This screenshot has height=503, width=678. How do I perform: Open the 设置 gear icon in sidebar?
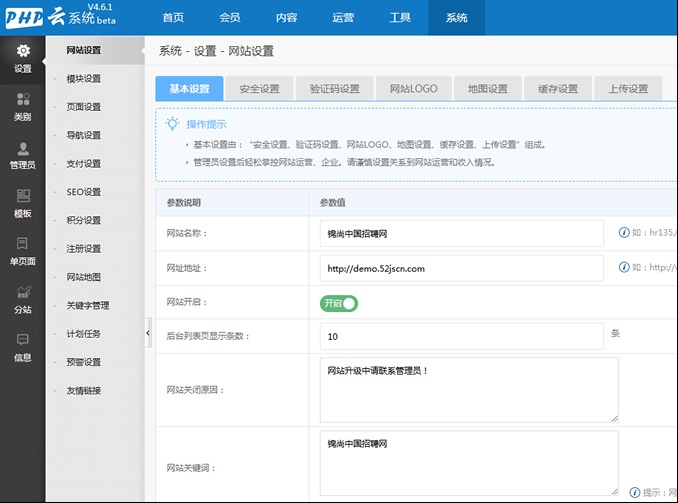23,51
